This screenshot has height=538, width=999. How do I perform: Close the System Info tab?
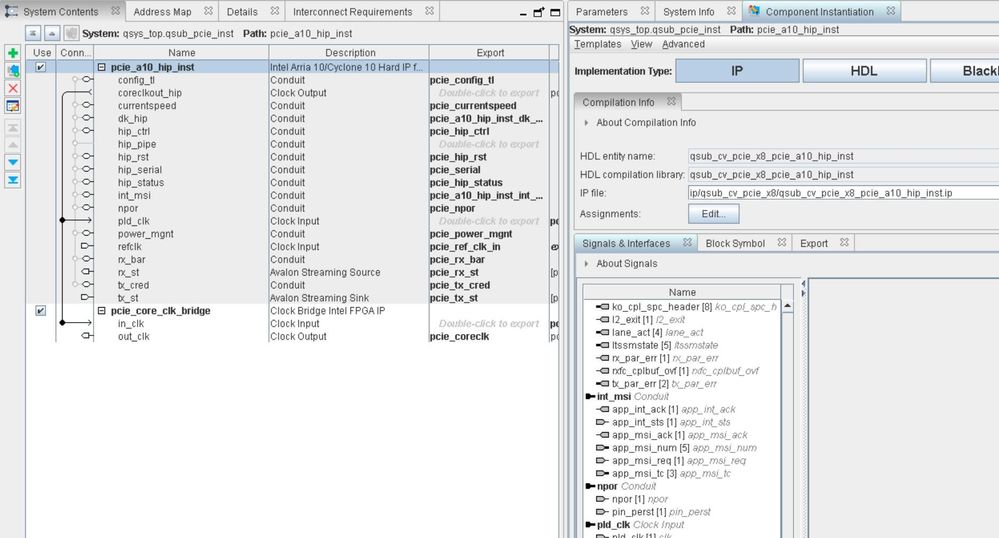tap(731, 11)
